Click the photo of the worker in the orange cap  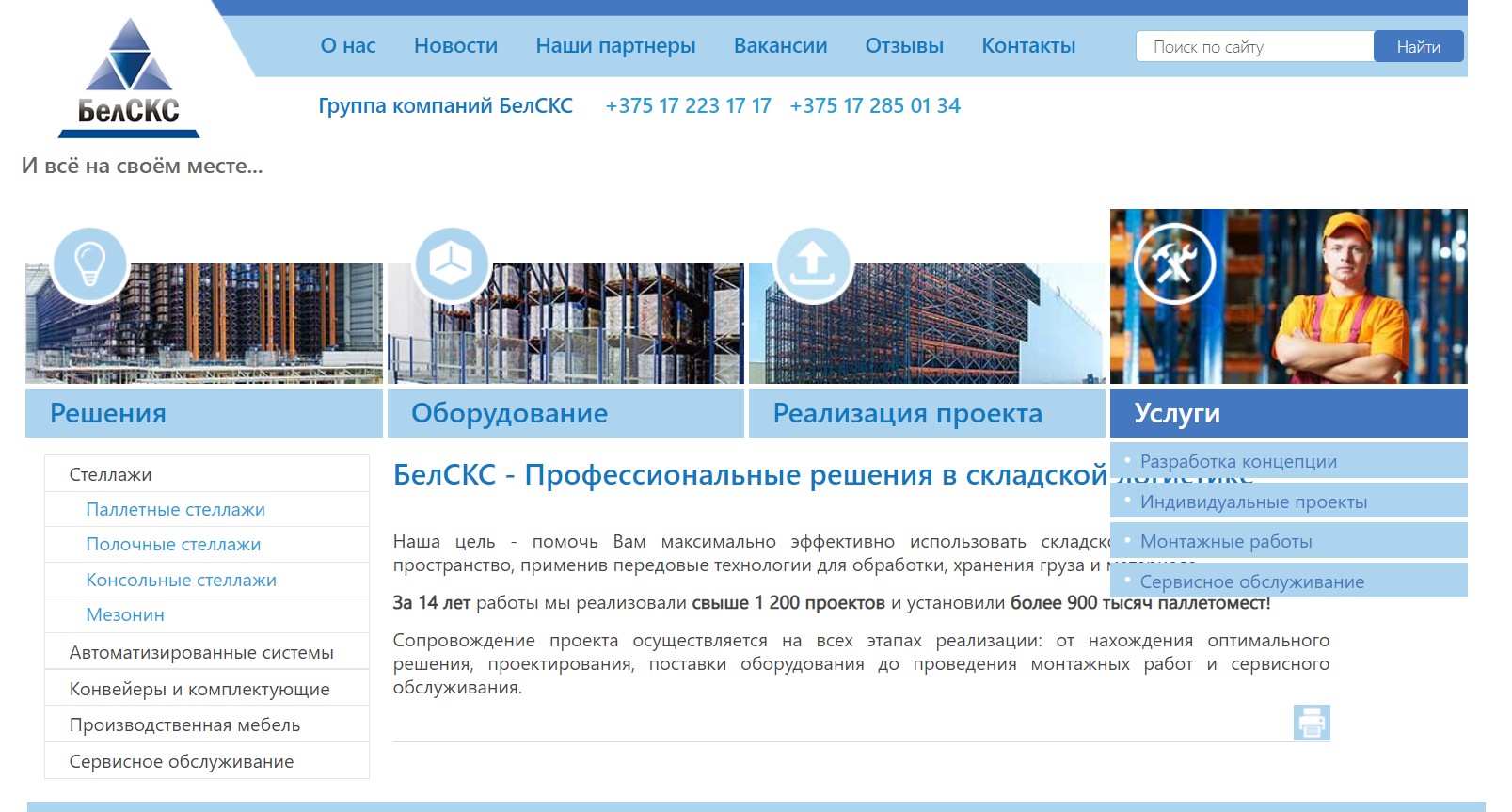1289,296
